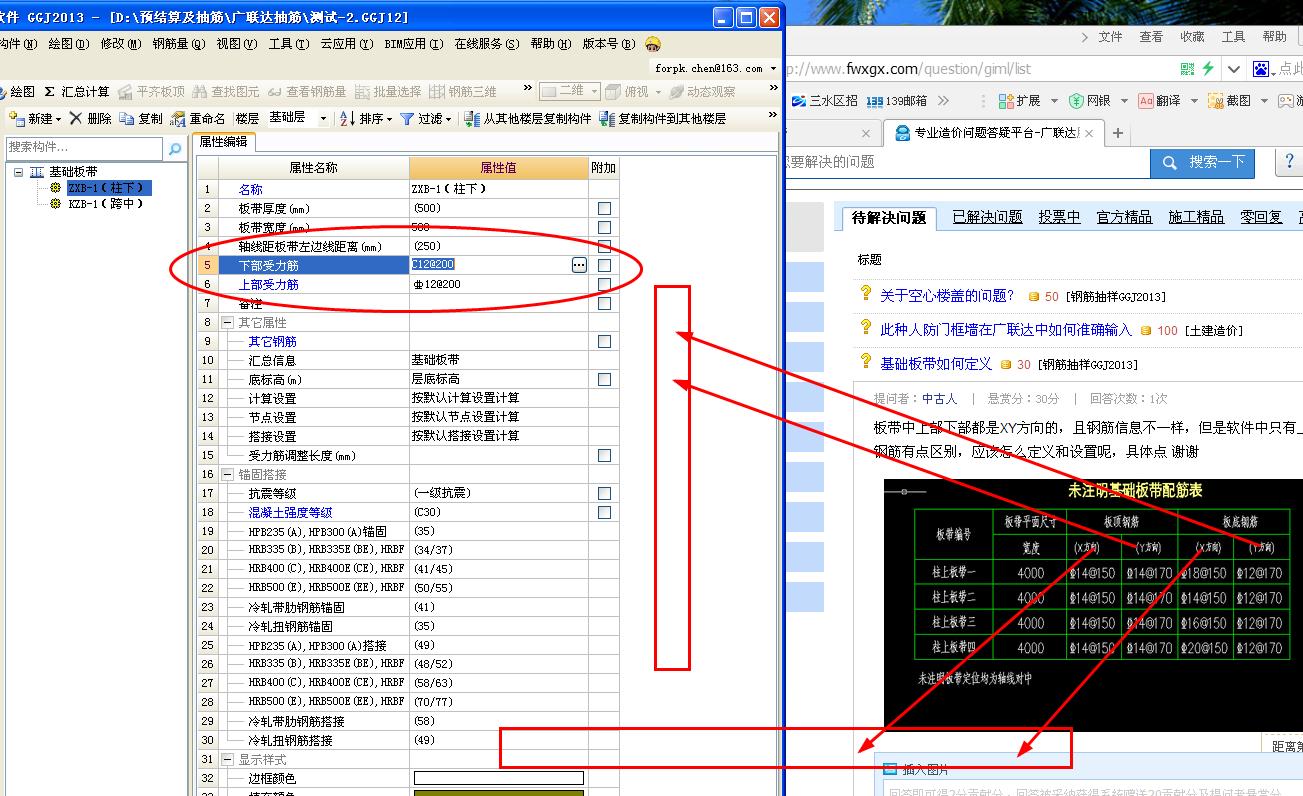The image size is (1303, 796).
Task: Click the Baidu paw search engine icon
Action: [x=1260, y=69]
